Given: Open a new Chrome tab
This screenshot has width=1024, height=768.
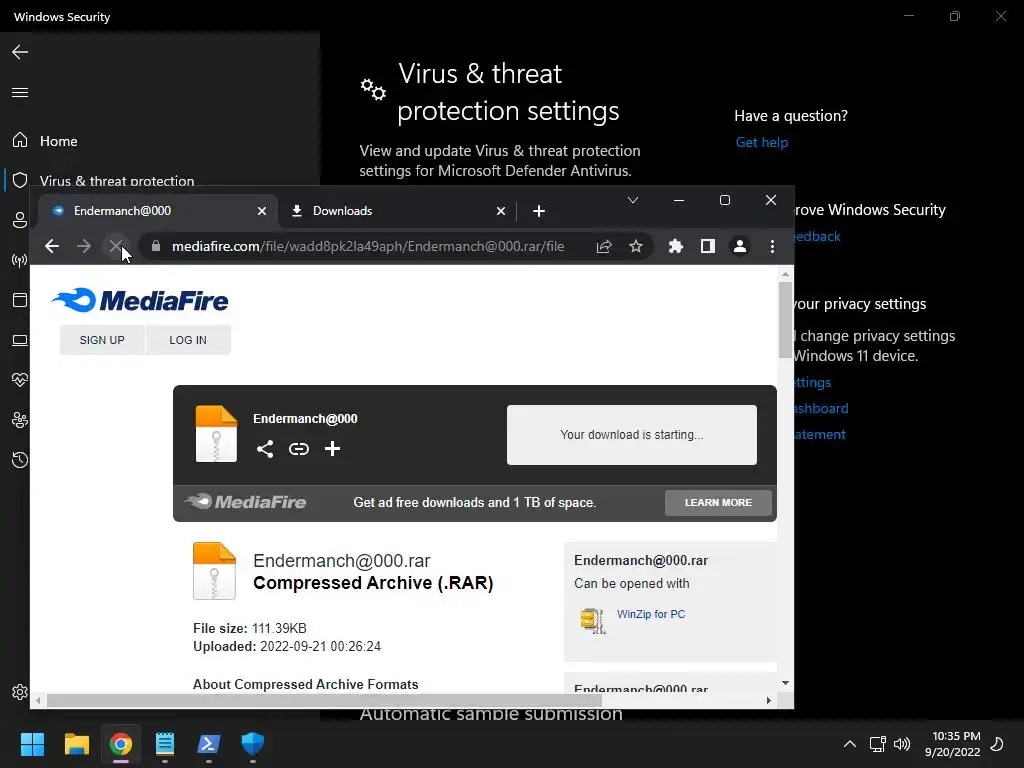Looking at the screenshot, I should pos(539,211).
